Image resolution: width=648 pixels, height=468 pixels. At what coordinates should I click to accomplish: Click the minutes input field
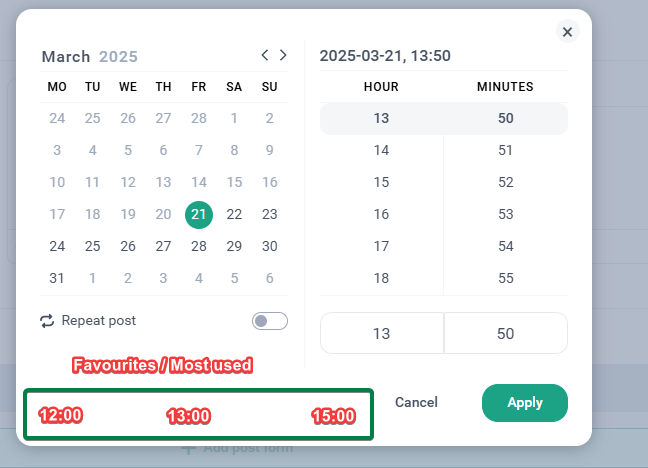point(506,333)
